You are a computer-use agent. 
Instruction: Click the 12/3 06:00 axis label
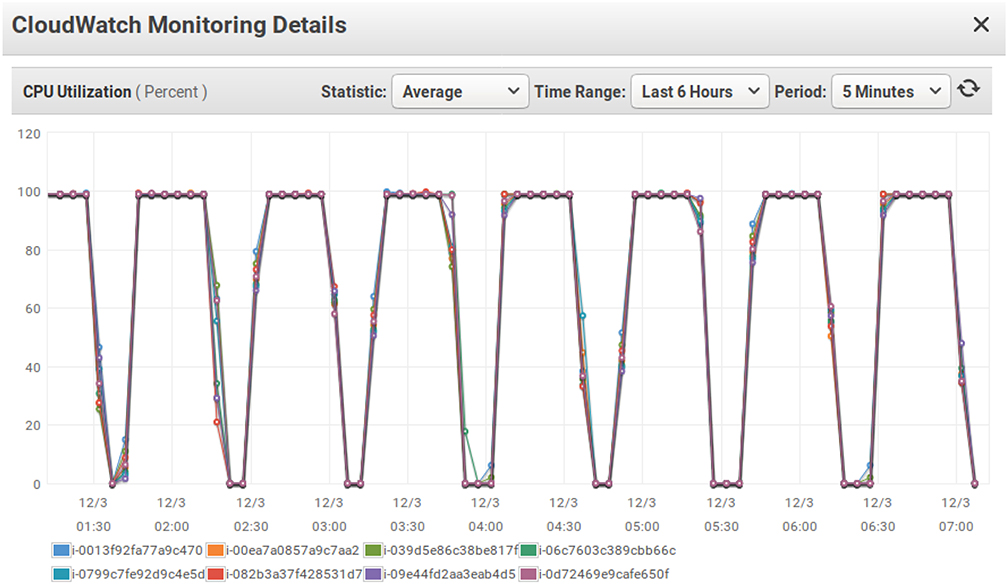800,515
